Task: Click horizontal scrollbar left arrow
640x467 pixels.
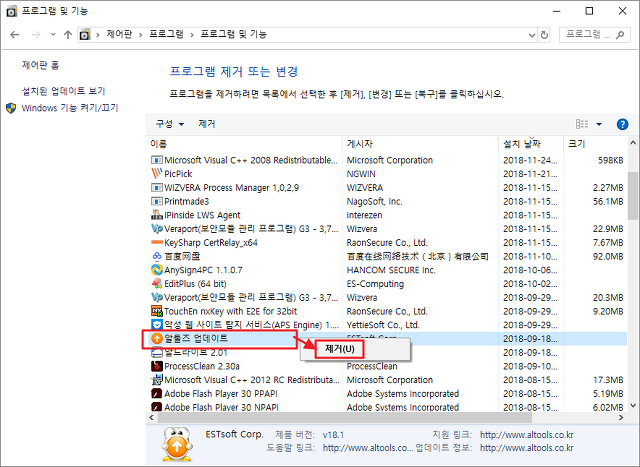Action: tap(152, 418)
